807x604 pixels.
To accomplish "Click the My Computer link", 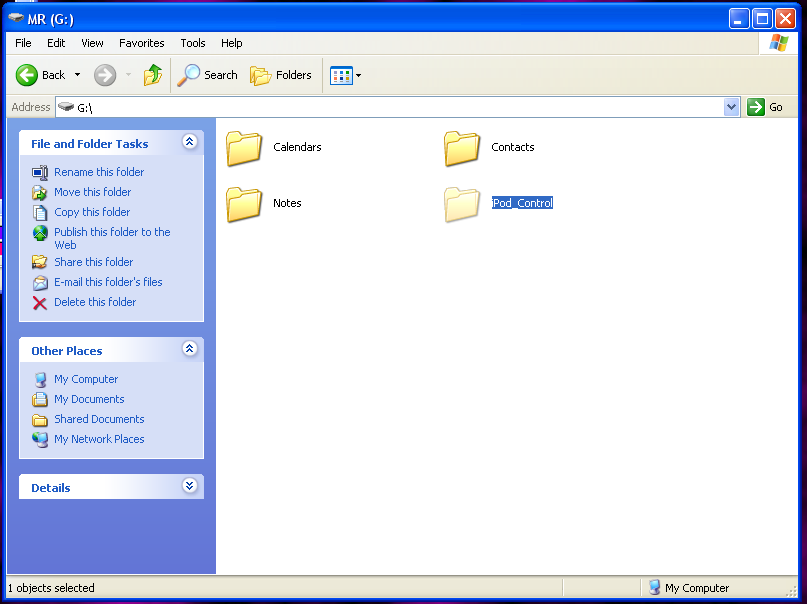I will tap(86, 380).
